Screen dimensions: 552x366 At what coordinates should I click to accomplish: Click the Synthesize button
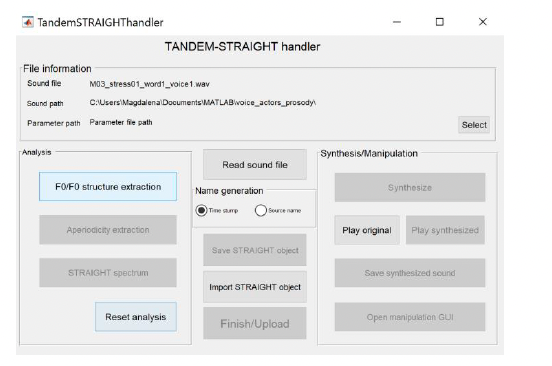tap(410, 188)
